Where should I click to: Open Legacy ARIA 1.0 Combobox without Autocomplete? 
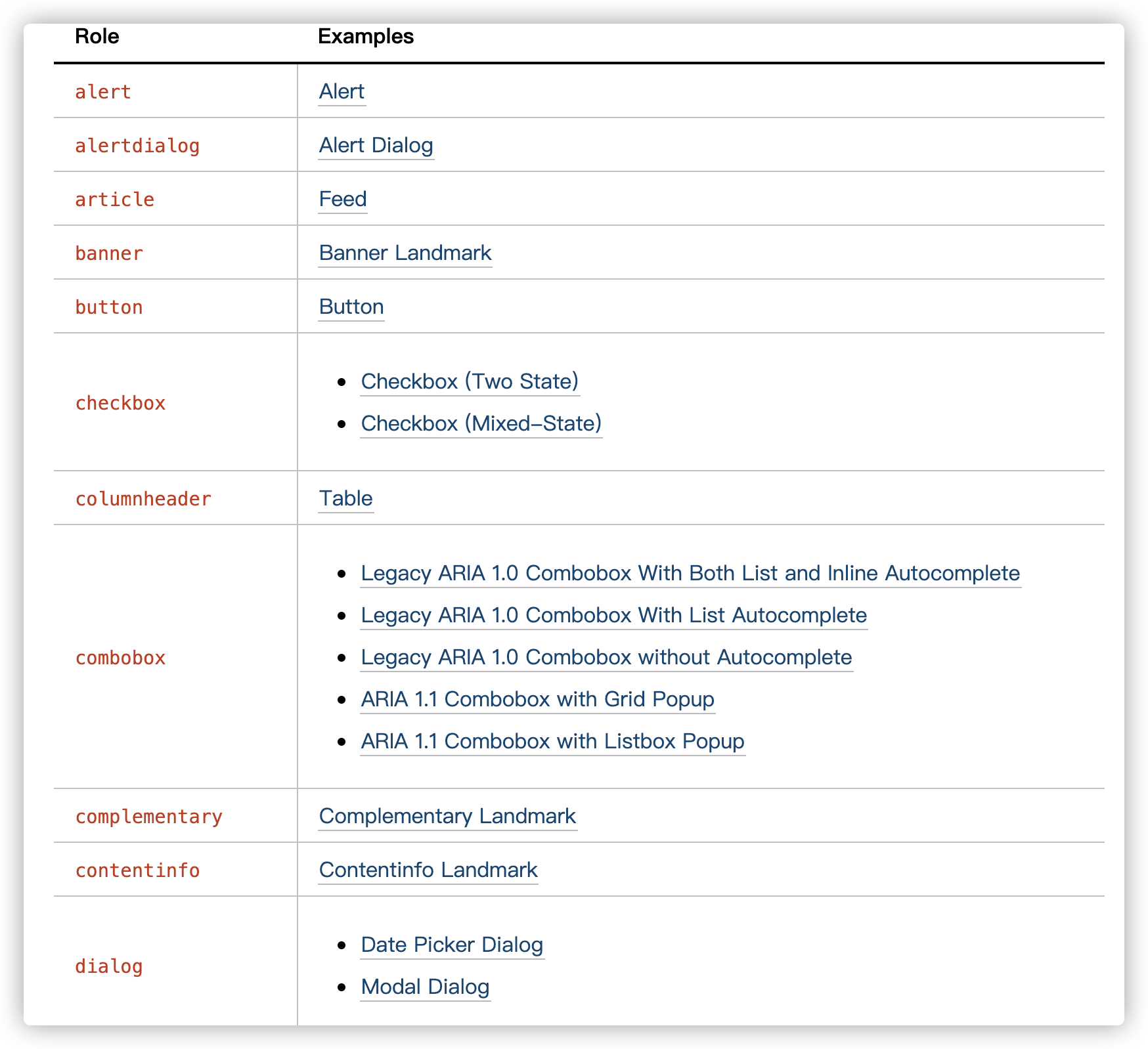click(x=606, y=657)
